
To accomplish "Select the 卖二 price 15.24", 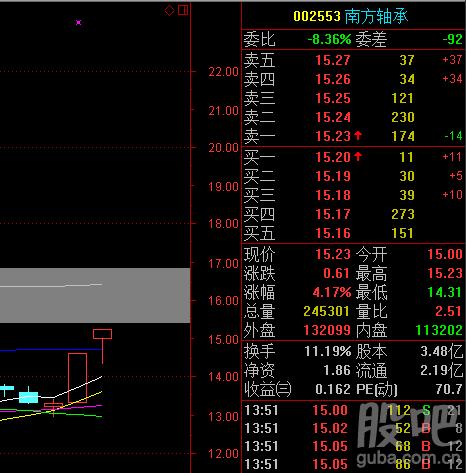I will 333,117.
